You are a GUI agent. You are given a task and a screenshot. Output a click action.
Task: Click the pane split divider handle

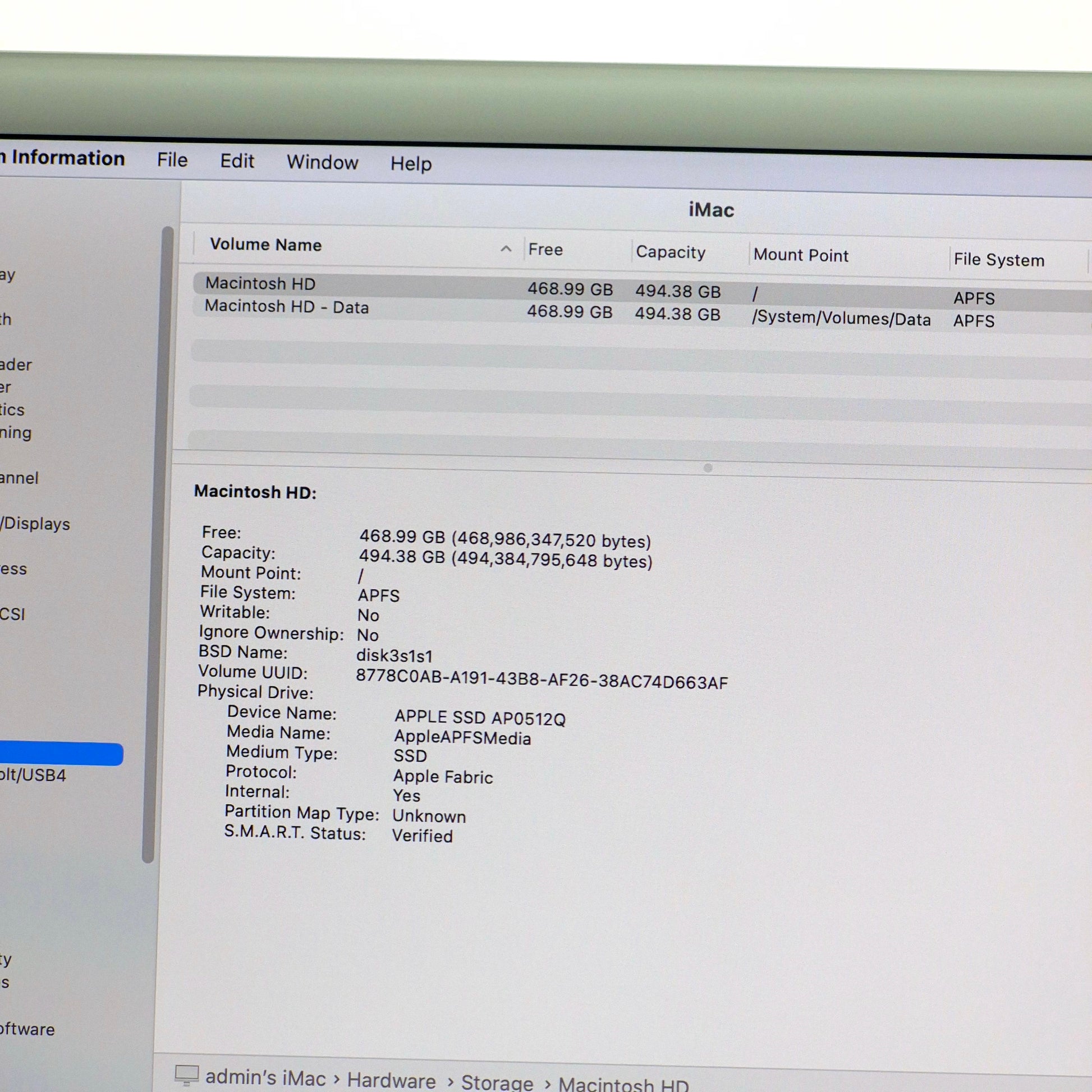708,467
